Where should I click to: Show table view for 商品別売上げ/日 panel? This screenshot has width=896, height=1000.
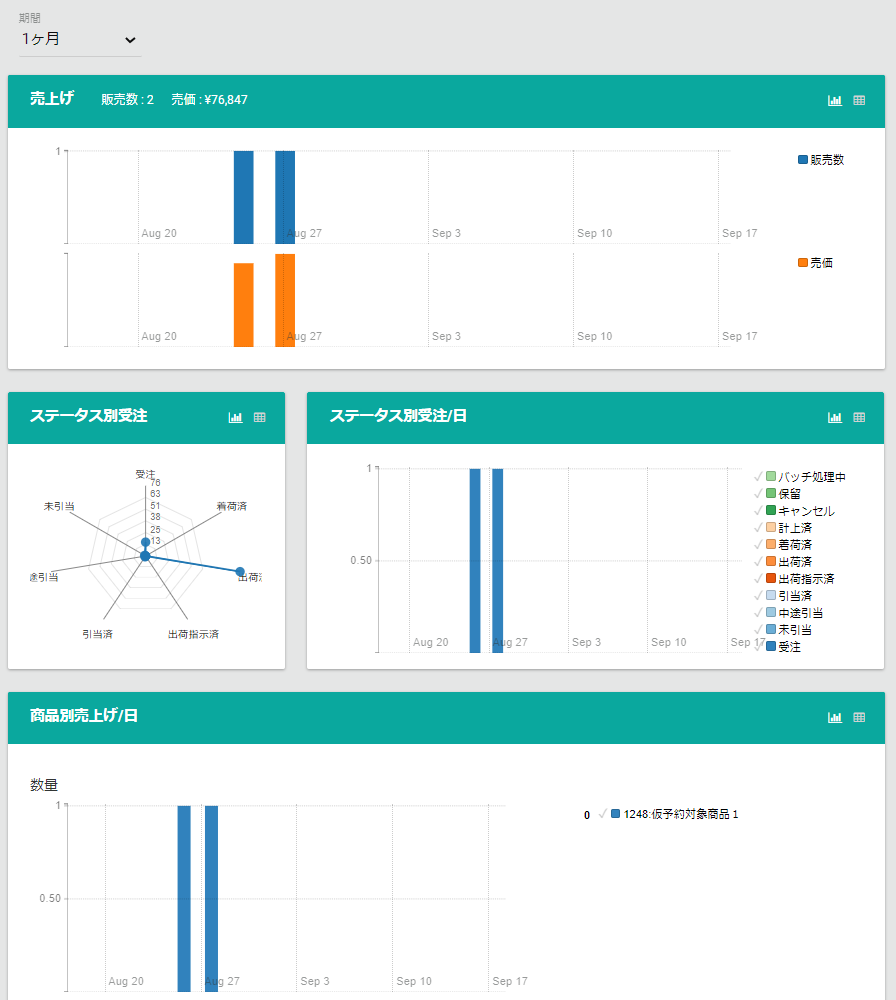point(859,717)
